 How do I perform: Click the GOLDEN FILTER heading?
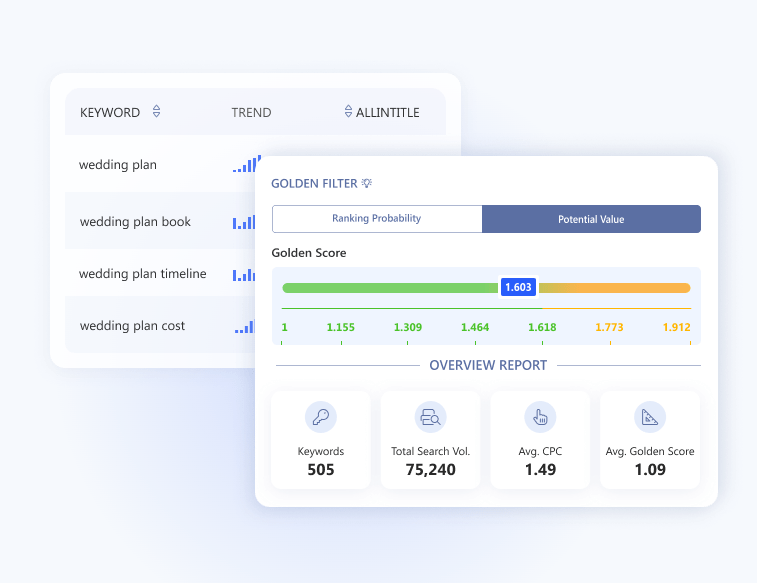pyautogui.click(x=314, y=184)
